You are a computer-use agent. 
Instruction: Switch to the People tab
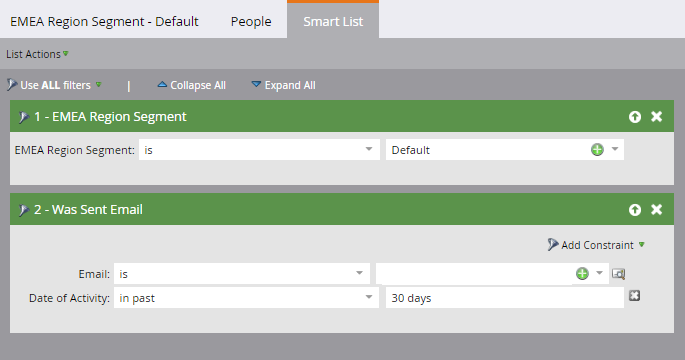pos(251,21)
